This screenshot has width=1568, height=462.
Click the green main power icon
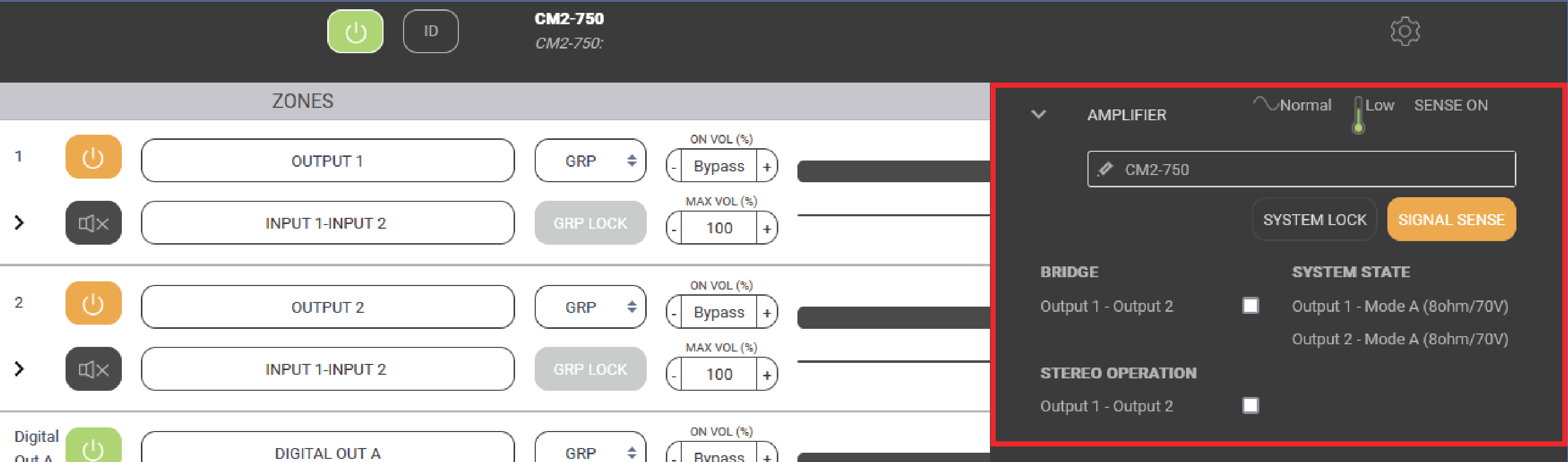pyautogui.click(x=355, y=31)
